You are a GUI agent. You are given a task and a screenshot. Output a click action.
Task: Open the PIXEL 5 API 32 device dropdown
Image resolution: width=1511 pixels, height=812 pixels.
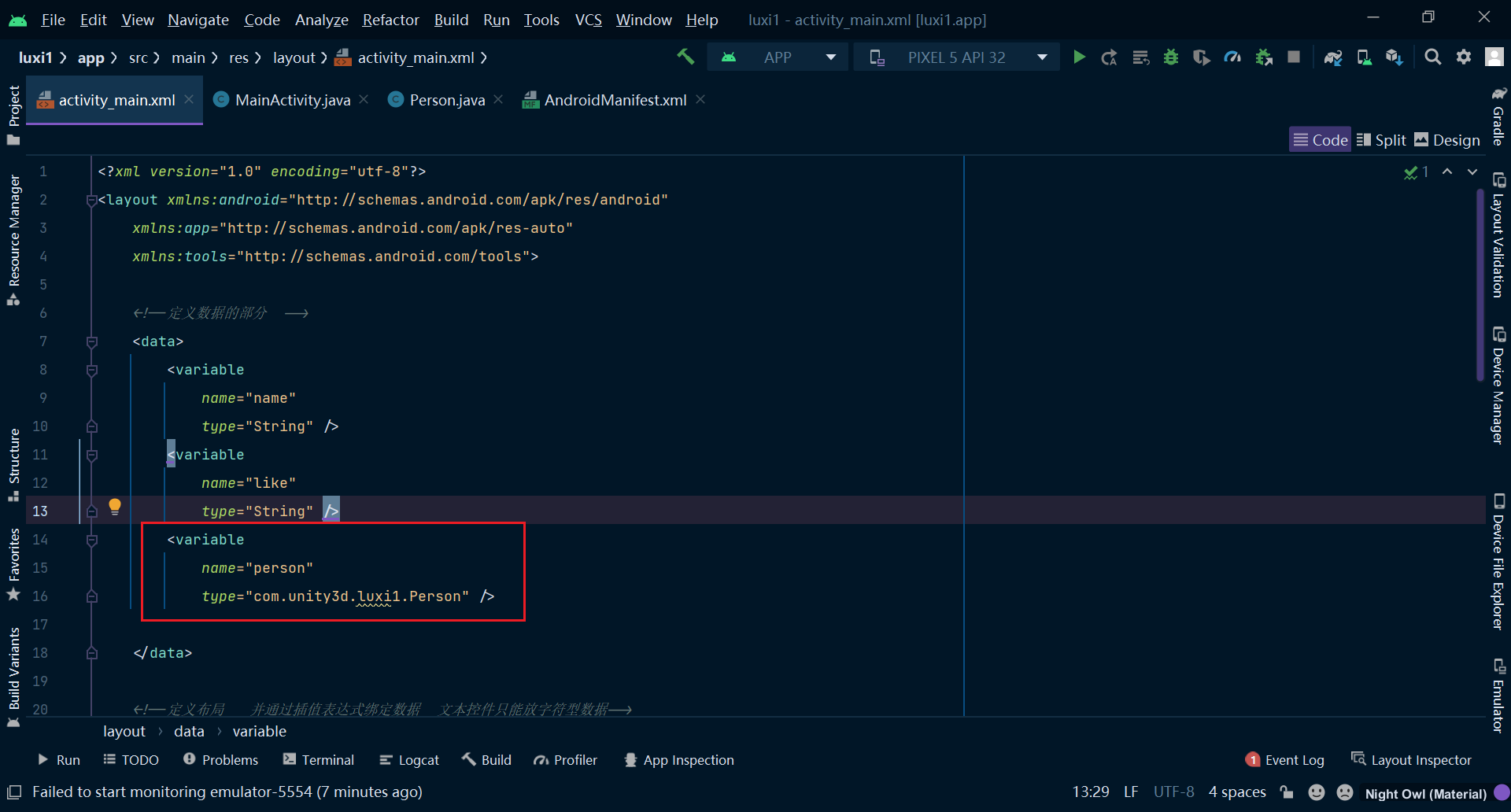click(x=957, y=57)
